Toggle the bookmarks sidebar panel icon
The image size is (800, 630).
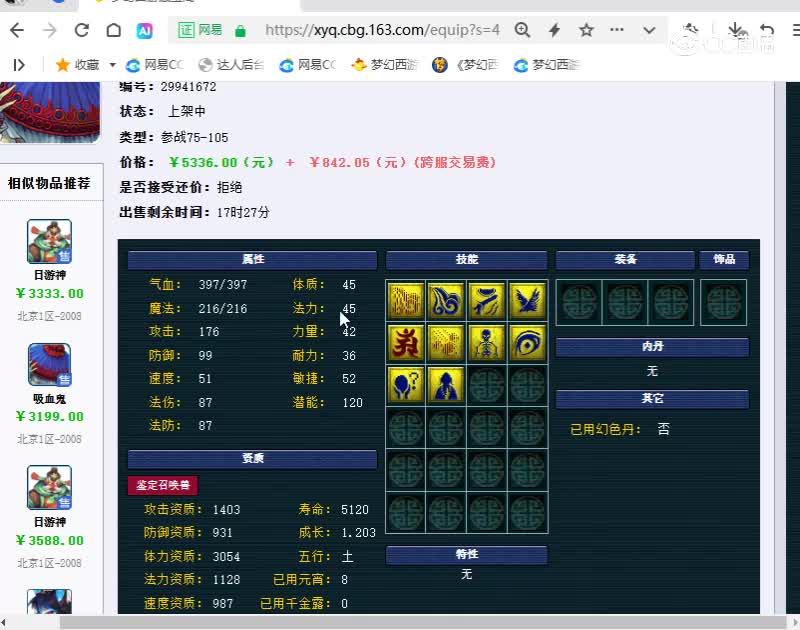19,65
